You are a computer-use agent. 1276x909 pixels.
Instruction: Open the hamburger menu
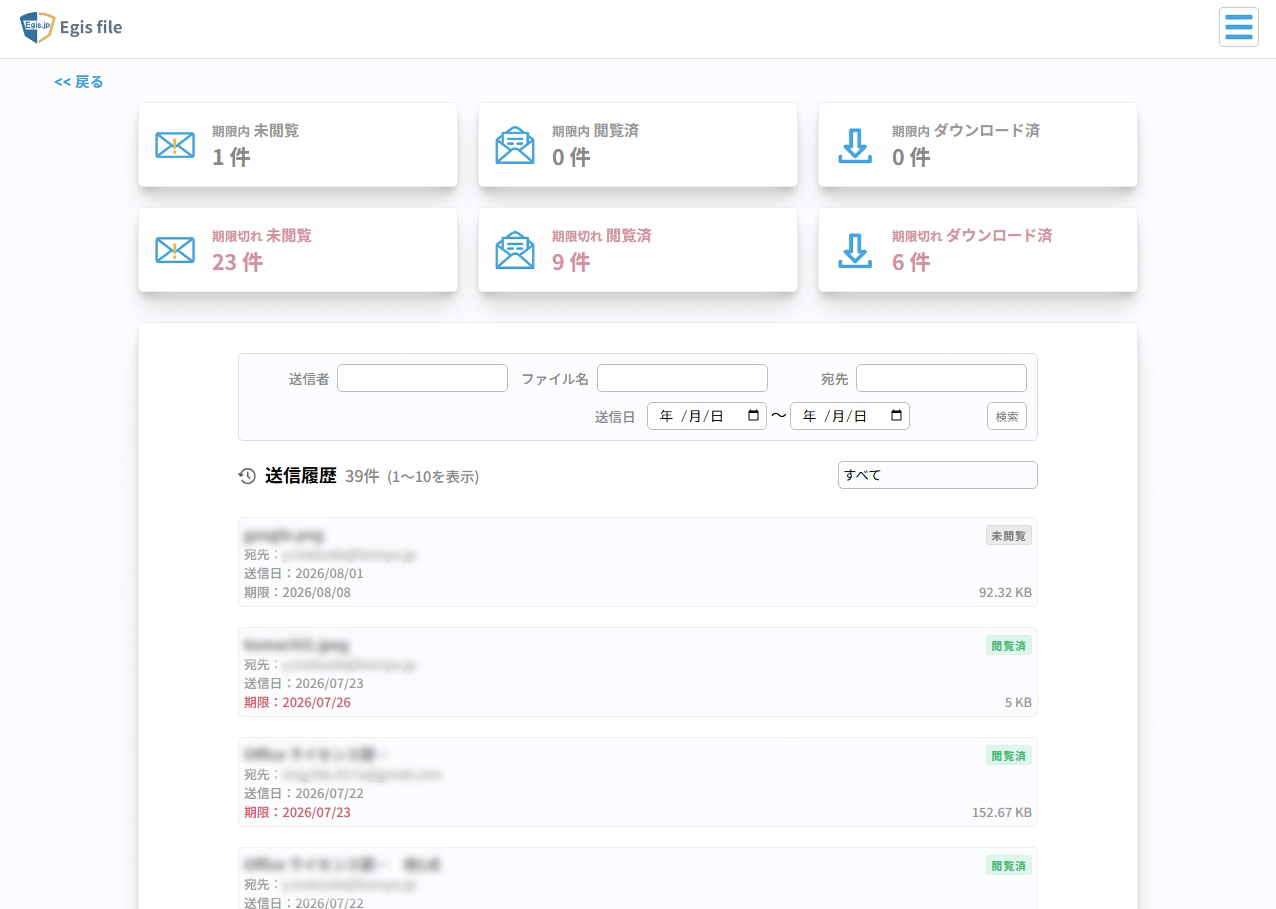pos(1238,27)
